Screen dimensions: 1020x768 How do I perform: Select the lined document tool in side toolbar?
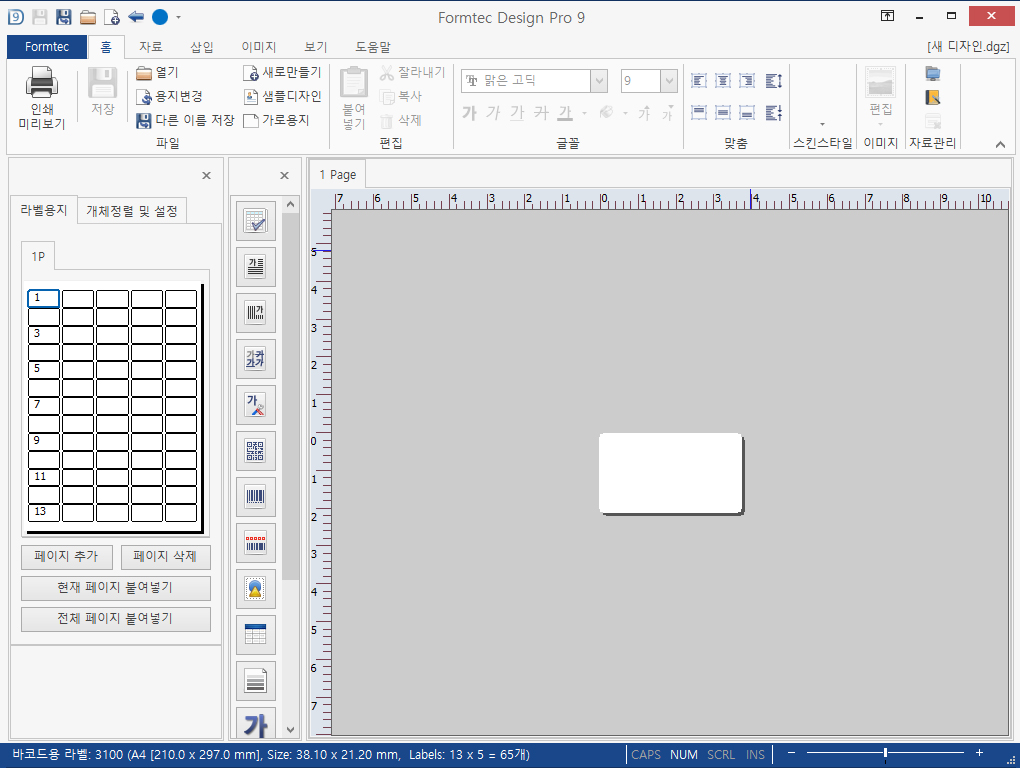[x=256, y=681]
